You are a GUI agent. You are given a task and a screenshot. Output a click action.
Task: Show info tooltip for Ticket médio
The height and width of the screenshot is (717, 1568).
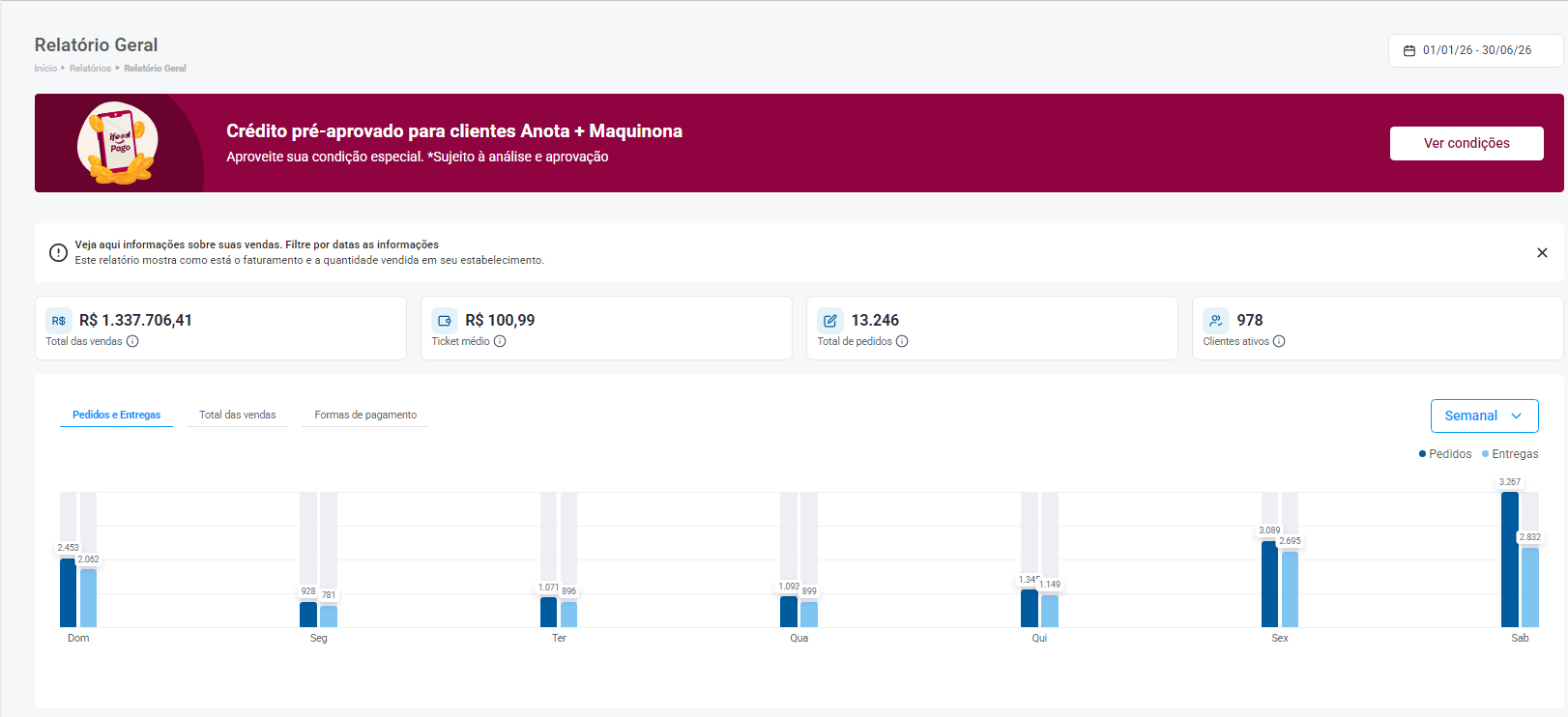(x=500, y=341)
